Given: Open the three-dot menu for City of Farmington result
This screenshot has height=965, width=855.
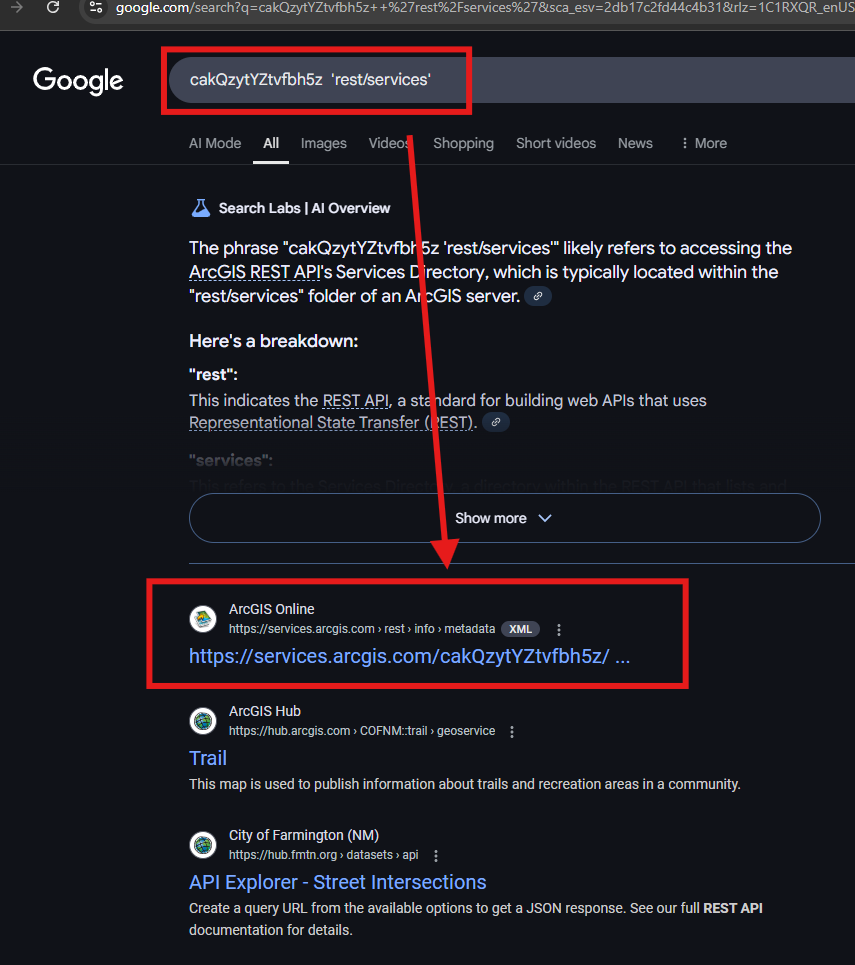Looking at the screenshot, I should [435, 855].
